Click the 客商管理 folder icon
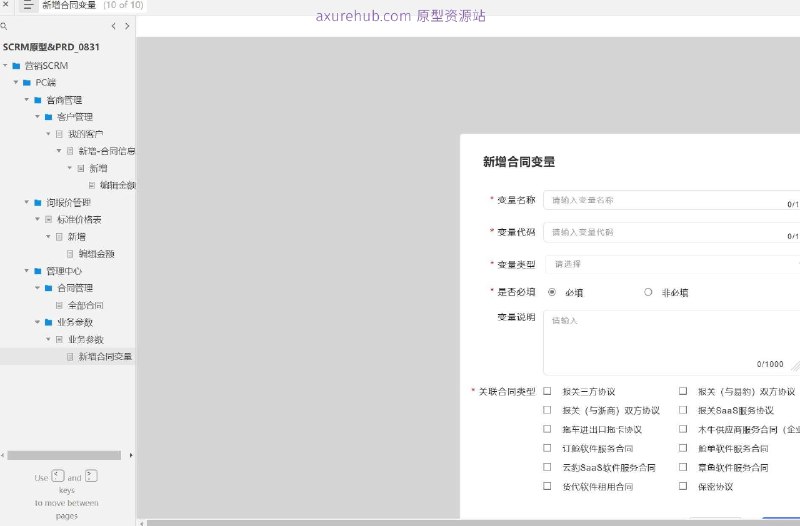Image resolution: width=800 pixels, height=526 pixels. [38, 100]
